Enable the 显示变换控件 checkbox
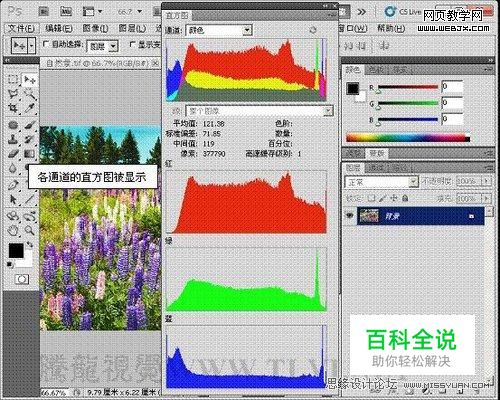The height and width of the screenshot is (400, 500). click(133, 44)
